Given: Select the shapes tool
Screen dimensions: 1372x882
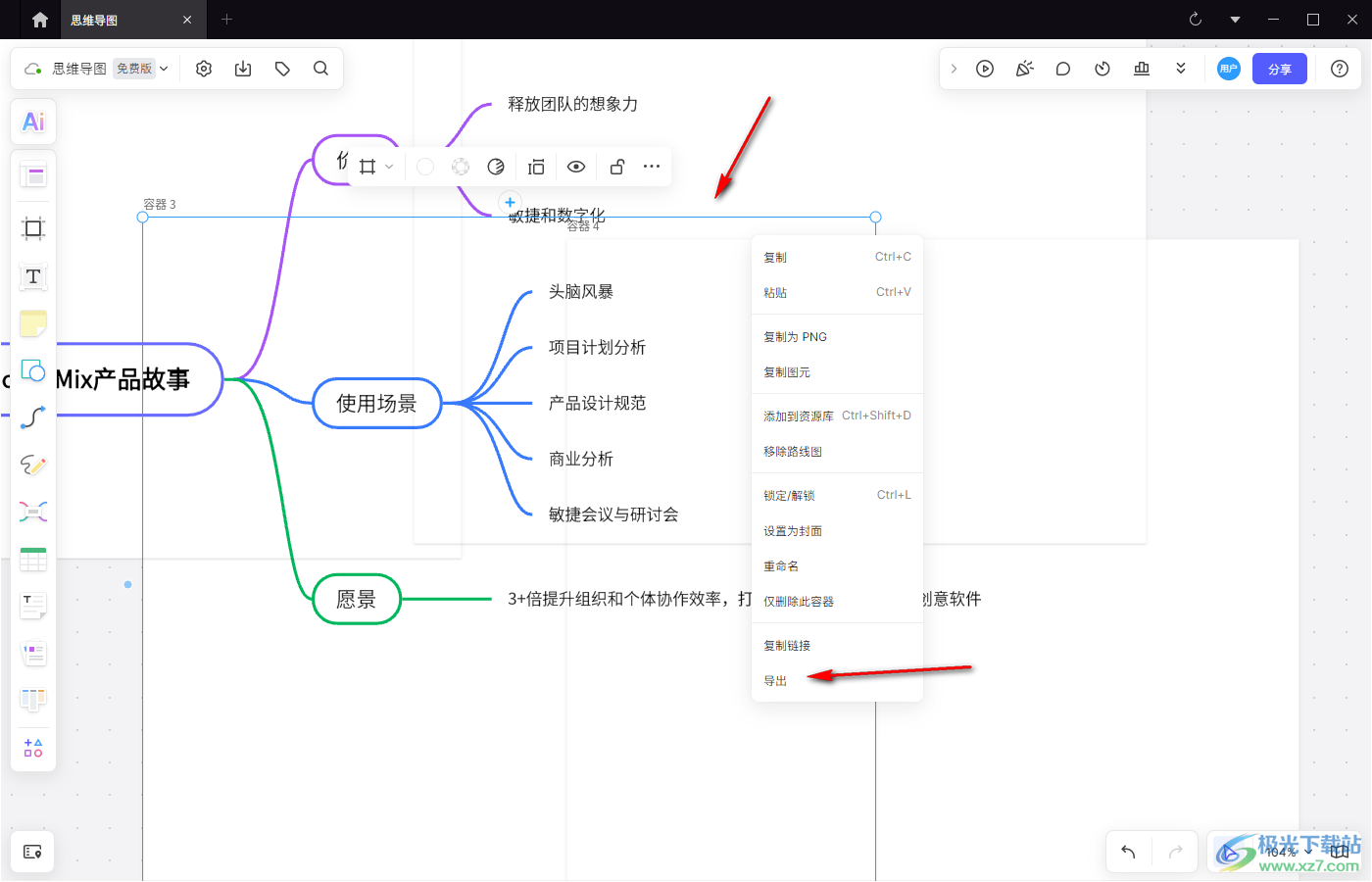Looking at the screenshot, I should (x=33, y=370).
